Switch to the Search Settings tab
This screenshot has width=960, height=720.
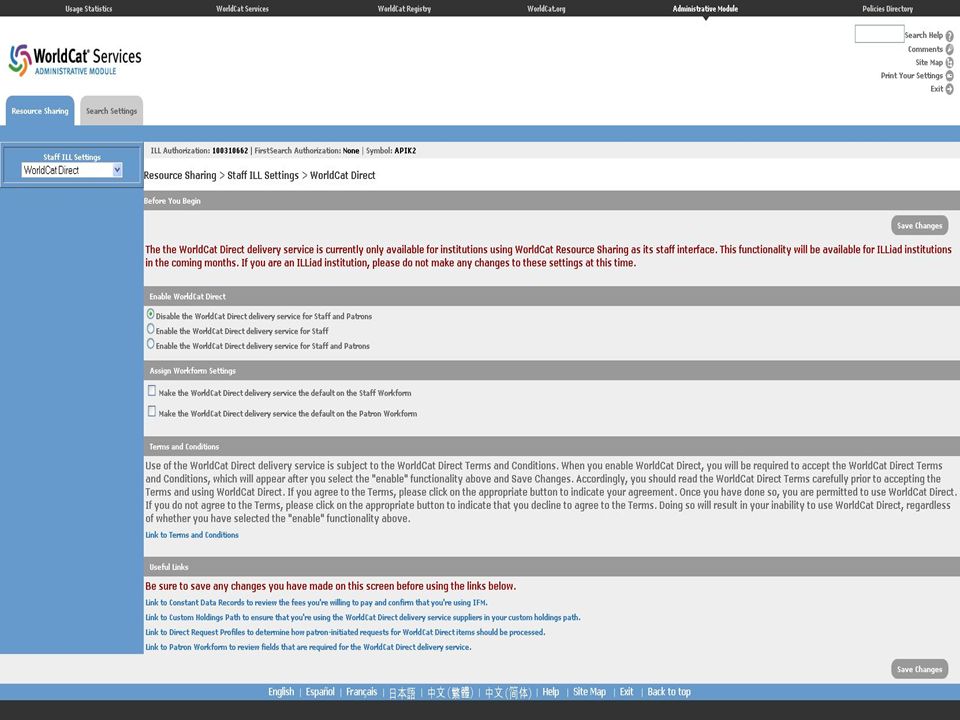[111, 111]
